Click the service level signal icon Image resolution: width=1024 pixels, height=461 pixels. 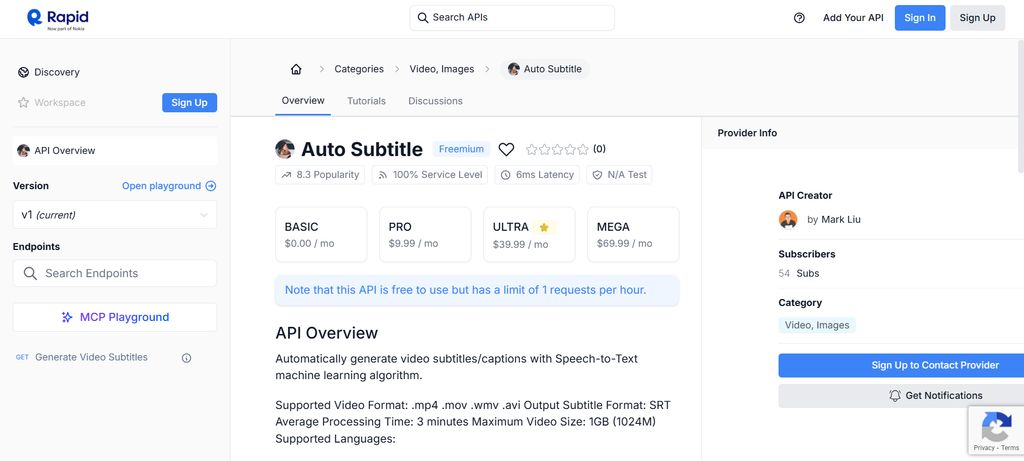[x=383, y=175]
